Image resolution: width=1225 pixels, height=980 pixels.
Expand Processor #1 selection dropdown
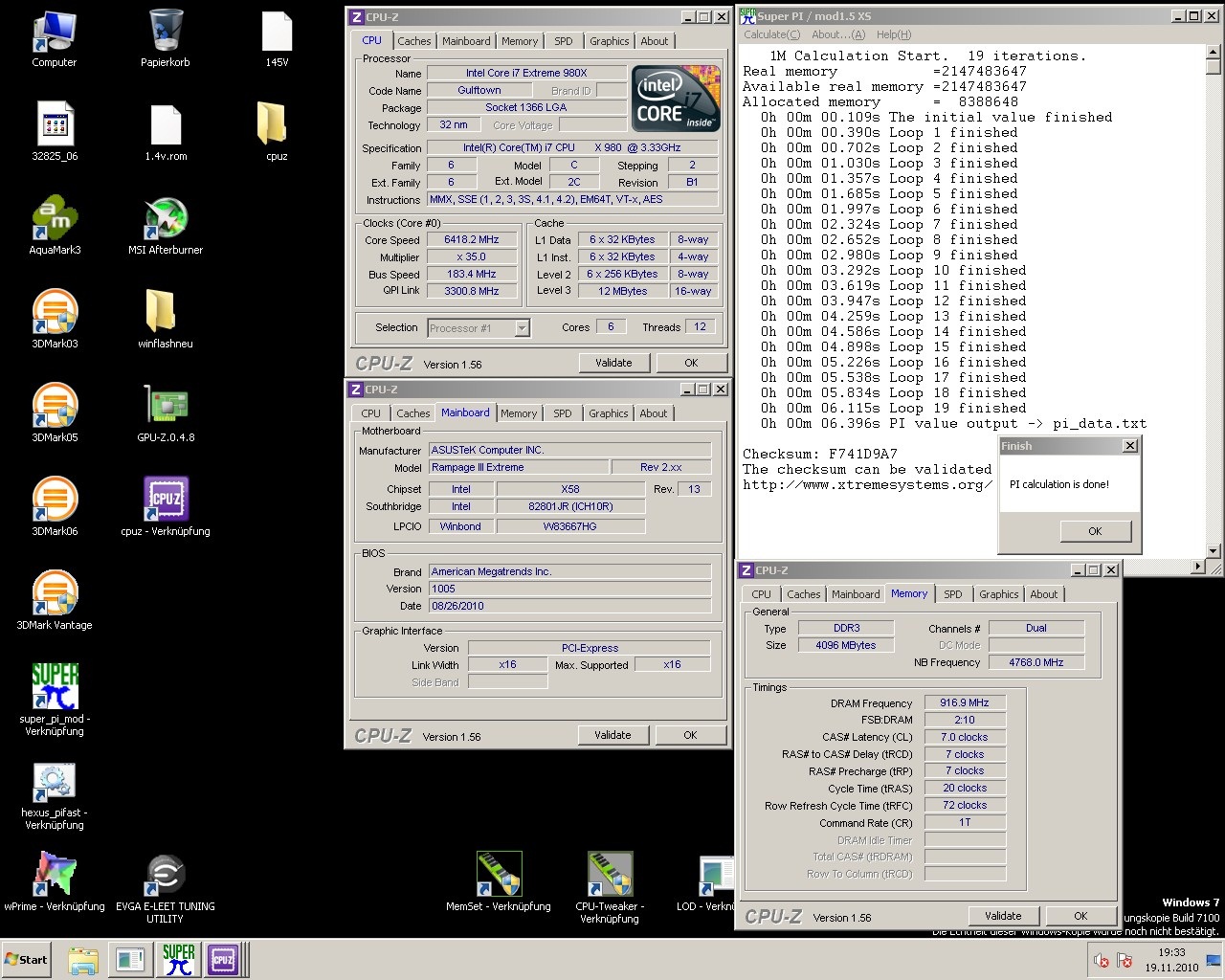click(522, 328)
